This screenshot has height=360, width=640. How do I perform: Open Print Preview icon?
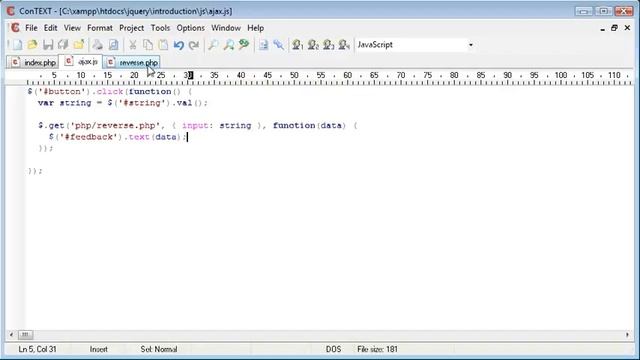pyautogui.click(x=113, y=45)
